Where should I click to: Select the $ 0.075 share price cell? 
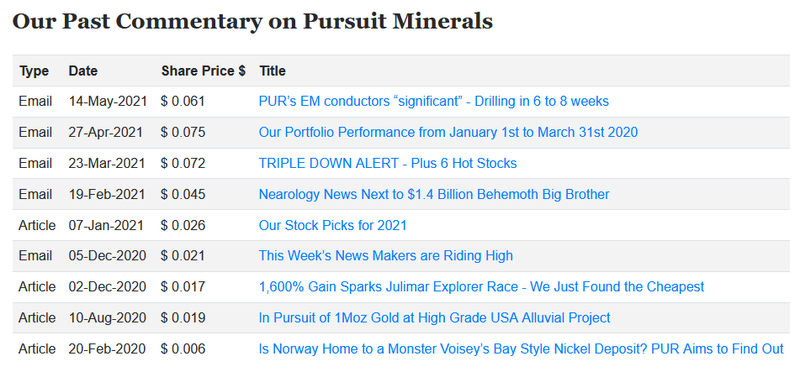click(x=183, y=132)
